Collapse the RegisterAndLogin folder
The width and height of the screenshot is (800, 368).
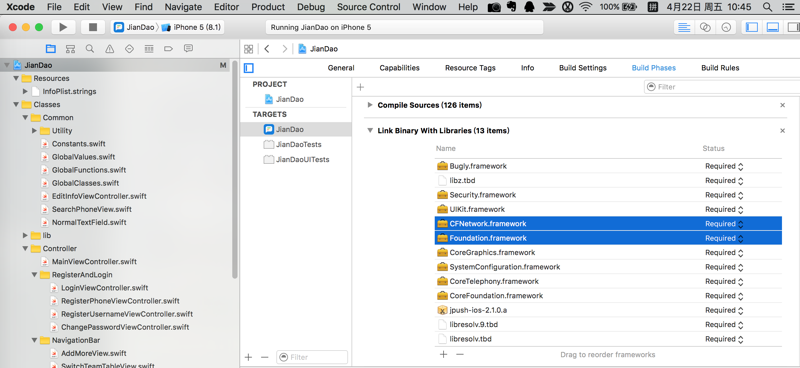pyautogui.click(x=34, y=275)
